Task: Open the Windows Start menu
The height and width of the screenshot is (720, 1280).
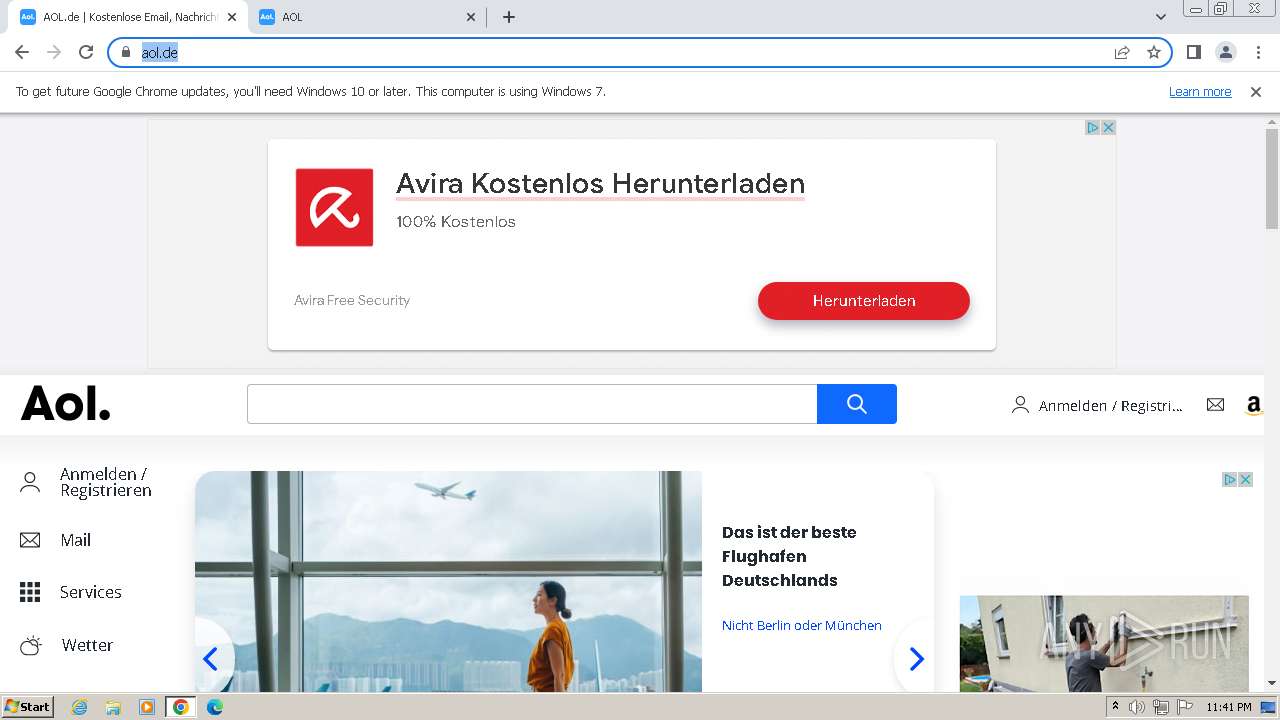Action: click(x=28, y=706)
